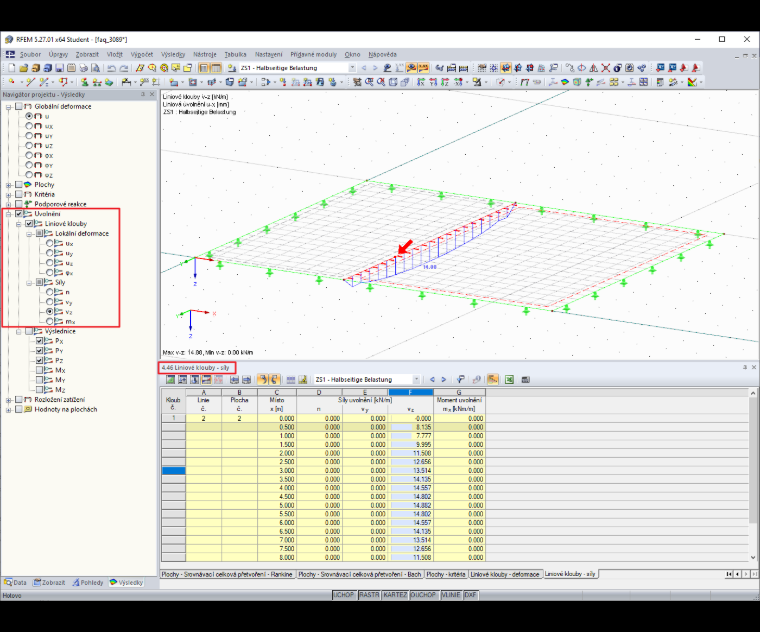Click the nodal support icon in second toolbar

84,82
